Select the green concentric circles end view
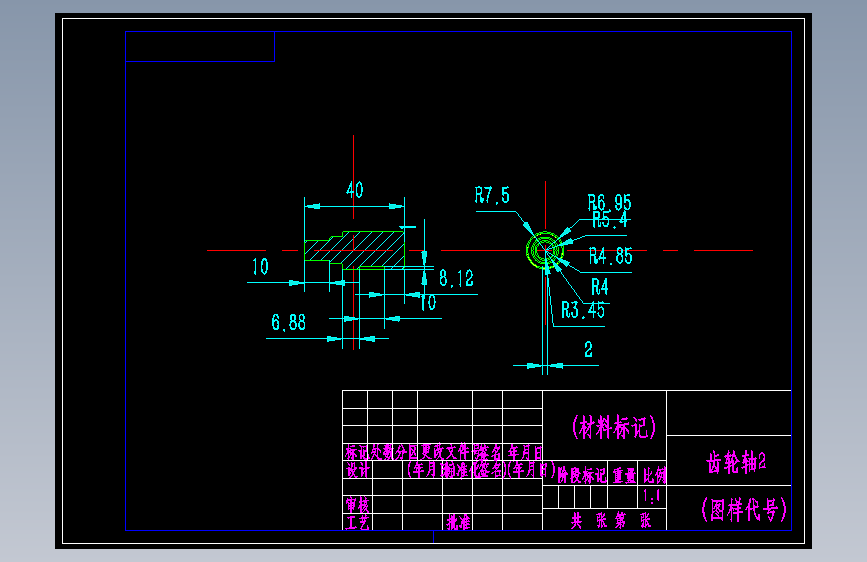The height and width of the screenshot is (562, 867). 545,251
